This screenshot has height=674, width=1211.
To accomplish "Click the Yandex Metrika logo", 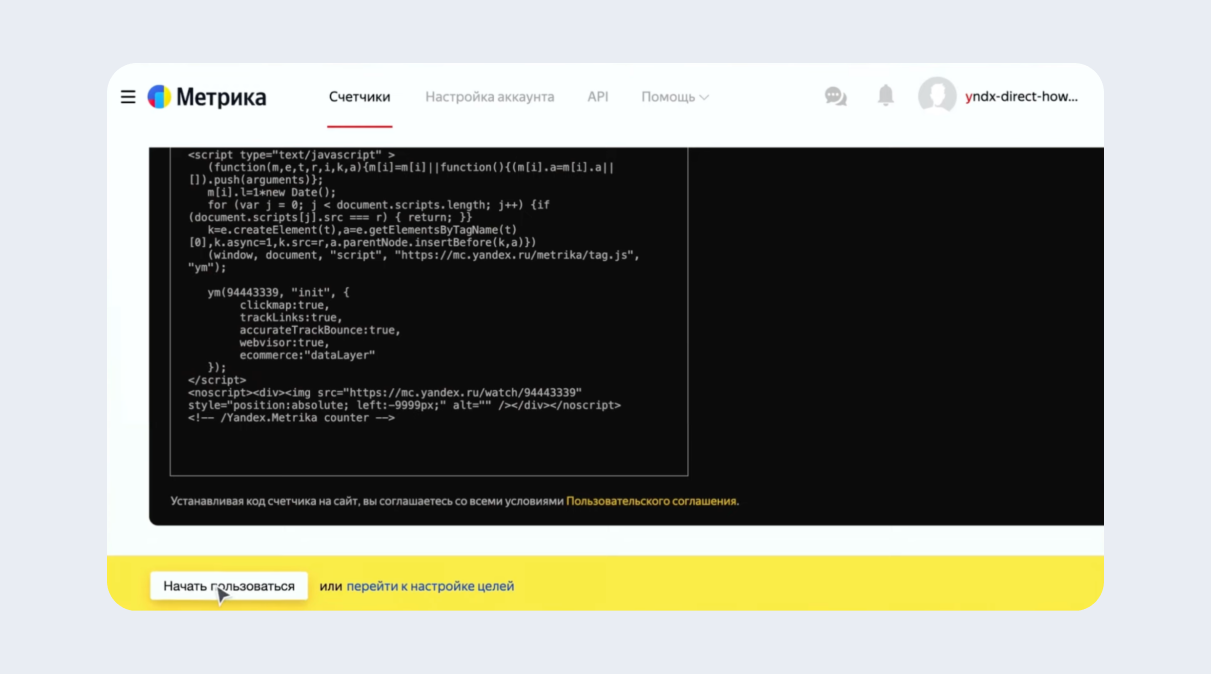I will [x=207, y=97].
